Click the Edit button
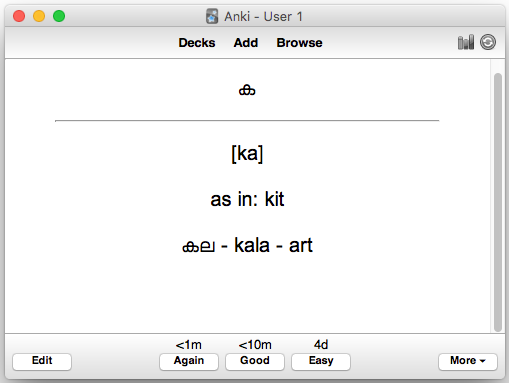The width and height of the screenshot is (509, 383). coord(42,362)
